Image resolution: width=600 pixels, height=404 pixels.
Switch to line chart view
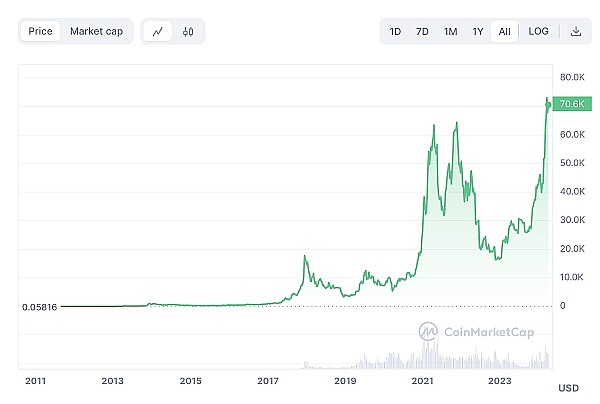(x=158, y=31)
